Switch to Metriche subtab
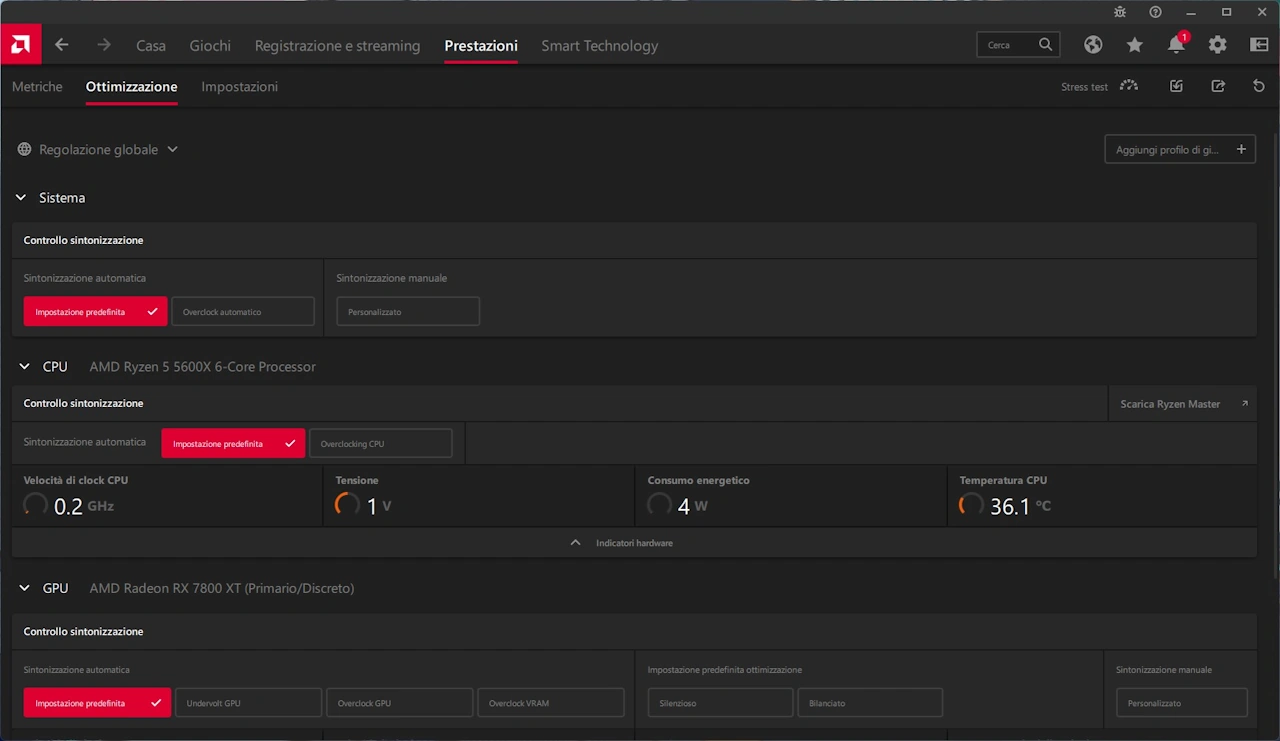Image resolution: width=1280 pixels, height=741 pixels. pyautogui.click(x=37, y=87)
